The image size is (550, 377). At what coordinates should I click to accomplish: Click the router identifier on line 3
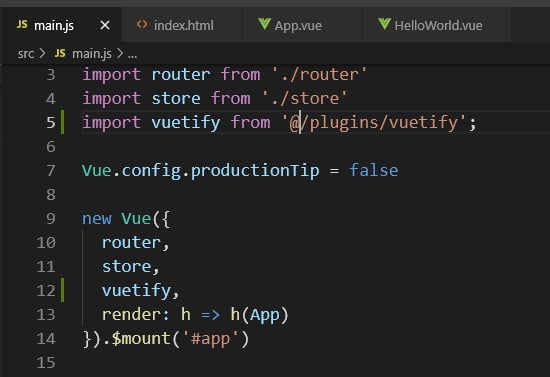click(181, 75)
